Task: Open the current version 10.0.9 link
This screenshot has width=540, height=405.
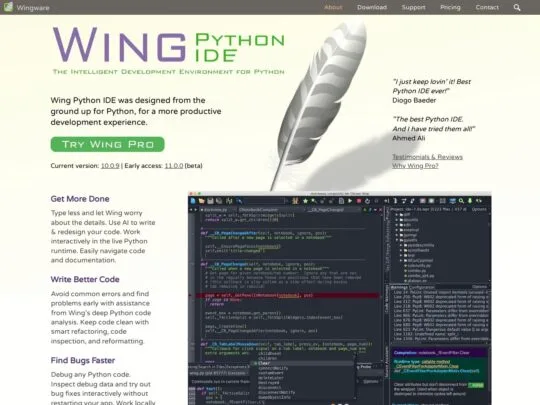Action: [x=110, y=166]
